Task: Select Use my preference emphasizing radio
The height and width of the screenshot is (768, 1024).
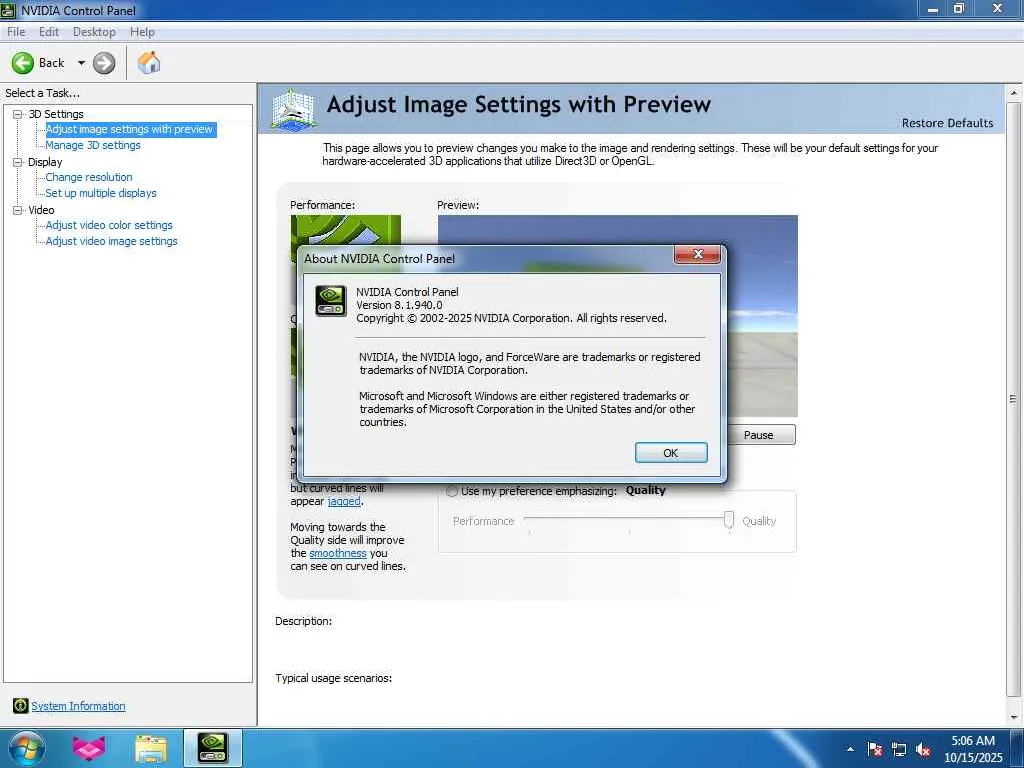Action: (x=452, y=491)
